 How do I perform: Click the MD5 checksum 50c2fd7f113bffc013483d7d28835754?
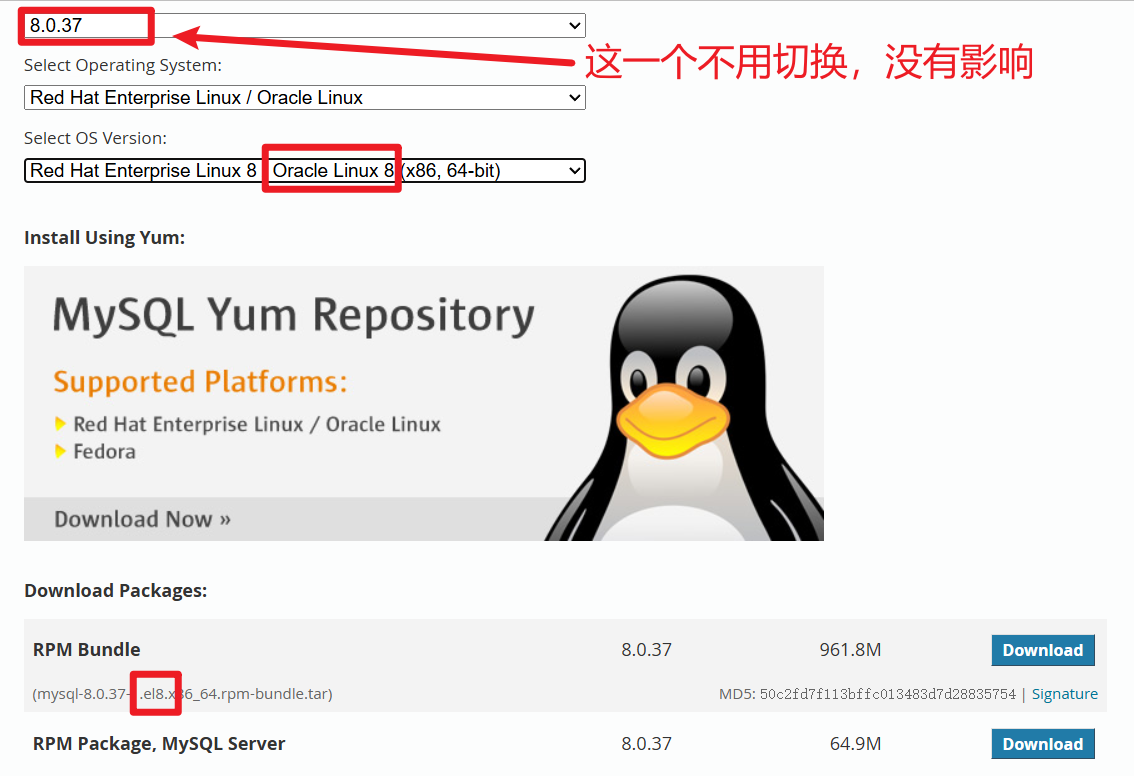pos(887,694)
